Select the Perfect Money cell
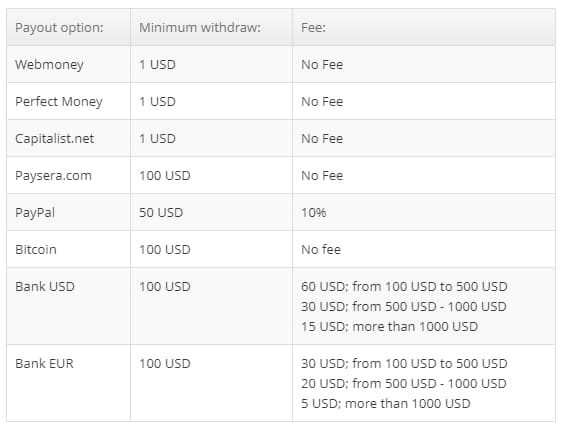This screenshot has height=429, width=567. (59, 102)
